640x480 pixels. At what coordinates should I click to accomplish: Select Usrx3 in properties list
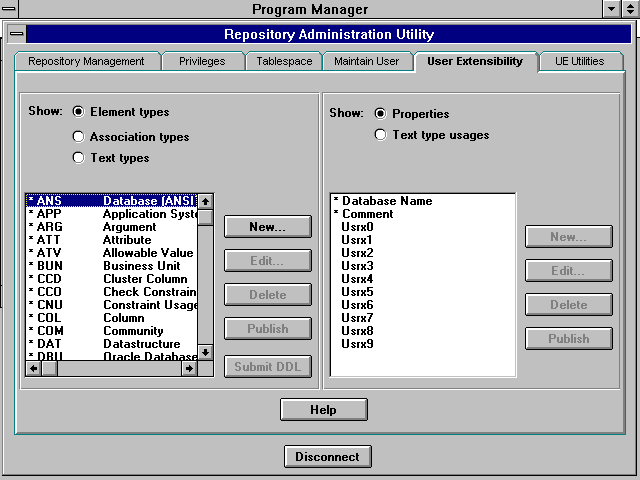point(357,266)
